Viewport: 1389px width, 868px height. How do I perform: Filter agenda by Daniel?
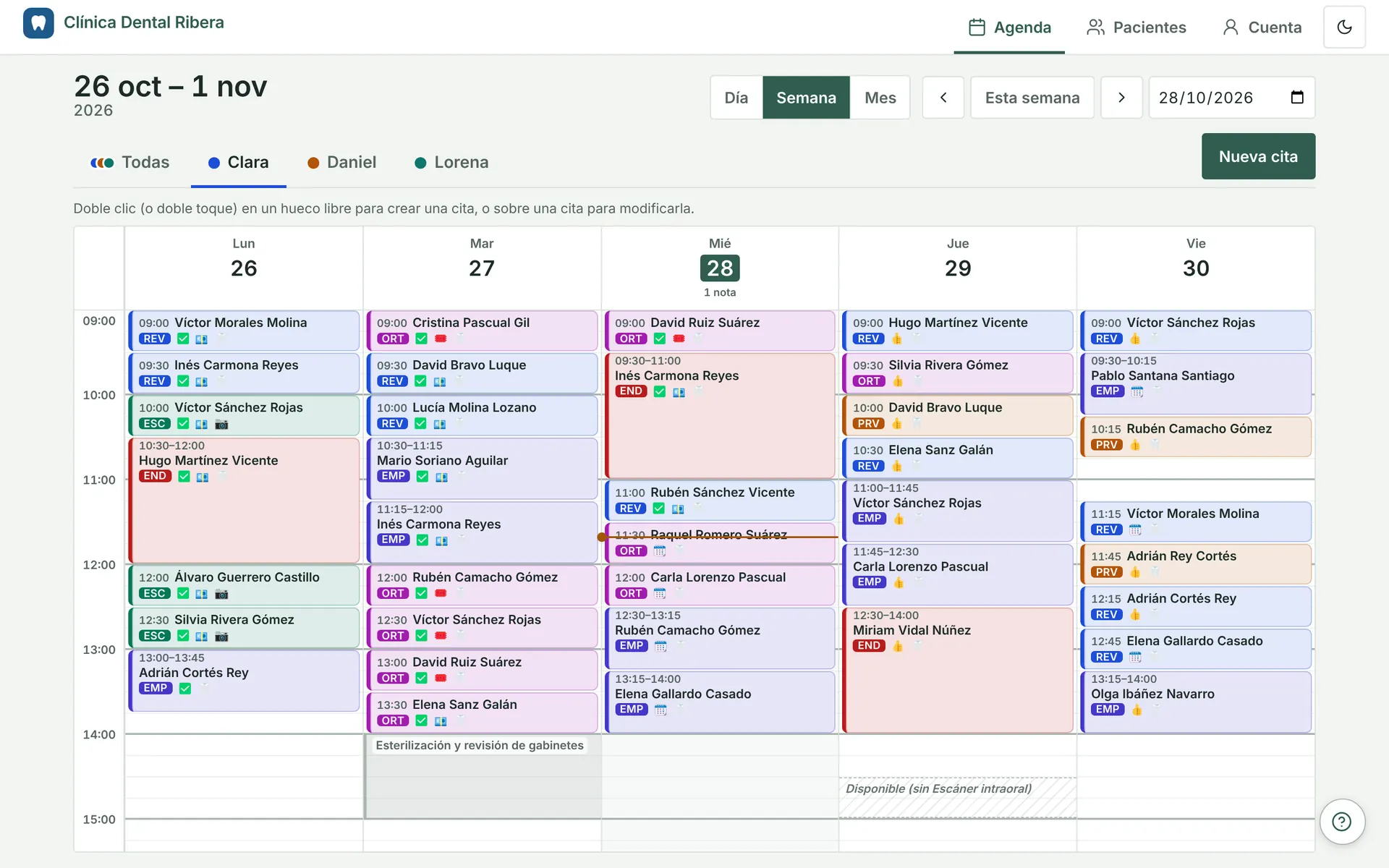342,162
